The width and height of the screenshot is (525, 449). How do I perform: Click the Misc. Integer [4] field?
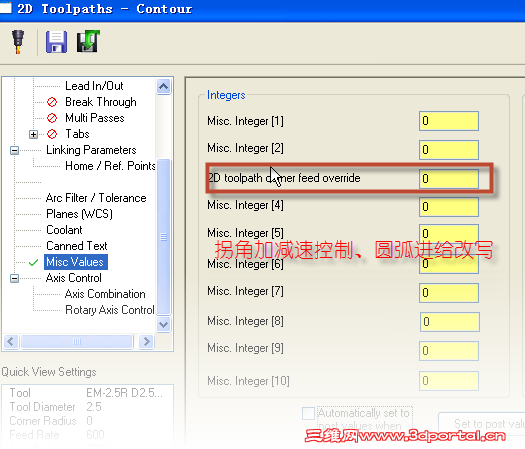click(x=449, y=207)
